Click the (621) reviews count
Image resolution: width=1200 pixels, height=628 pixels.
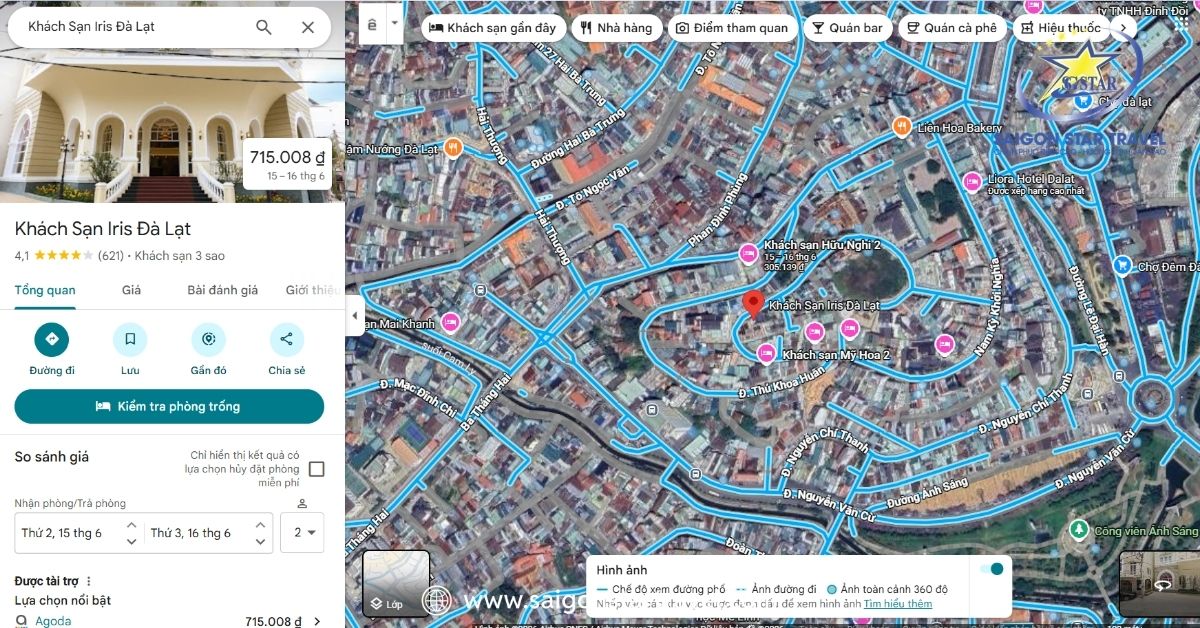[x=110, y=256]
